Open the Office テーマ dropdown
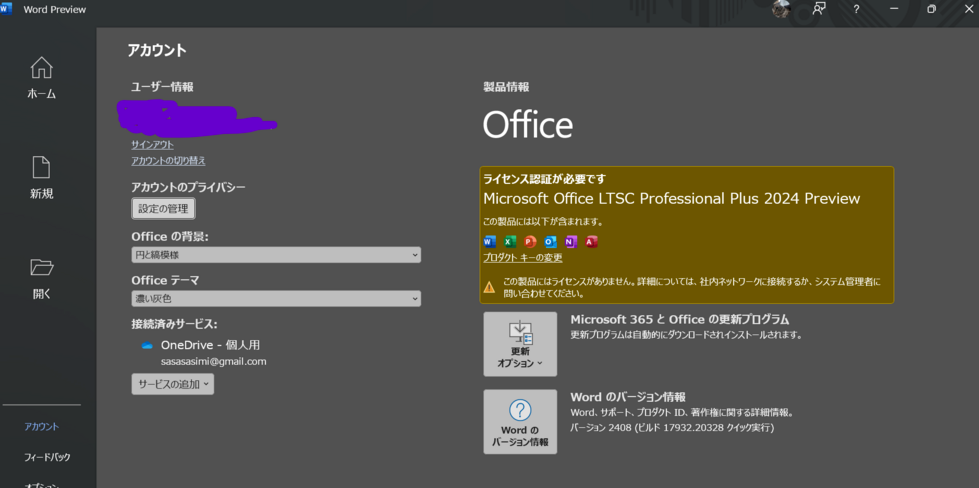 coord(276,299)
